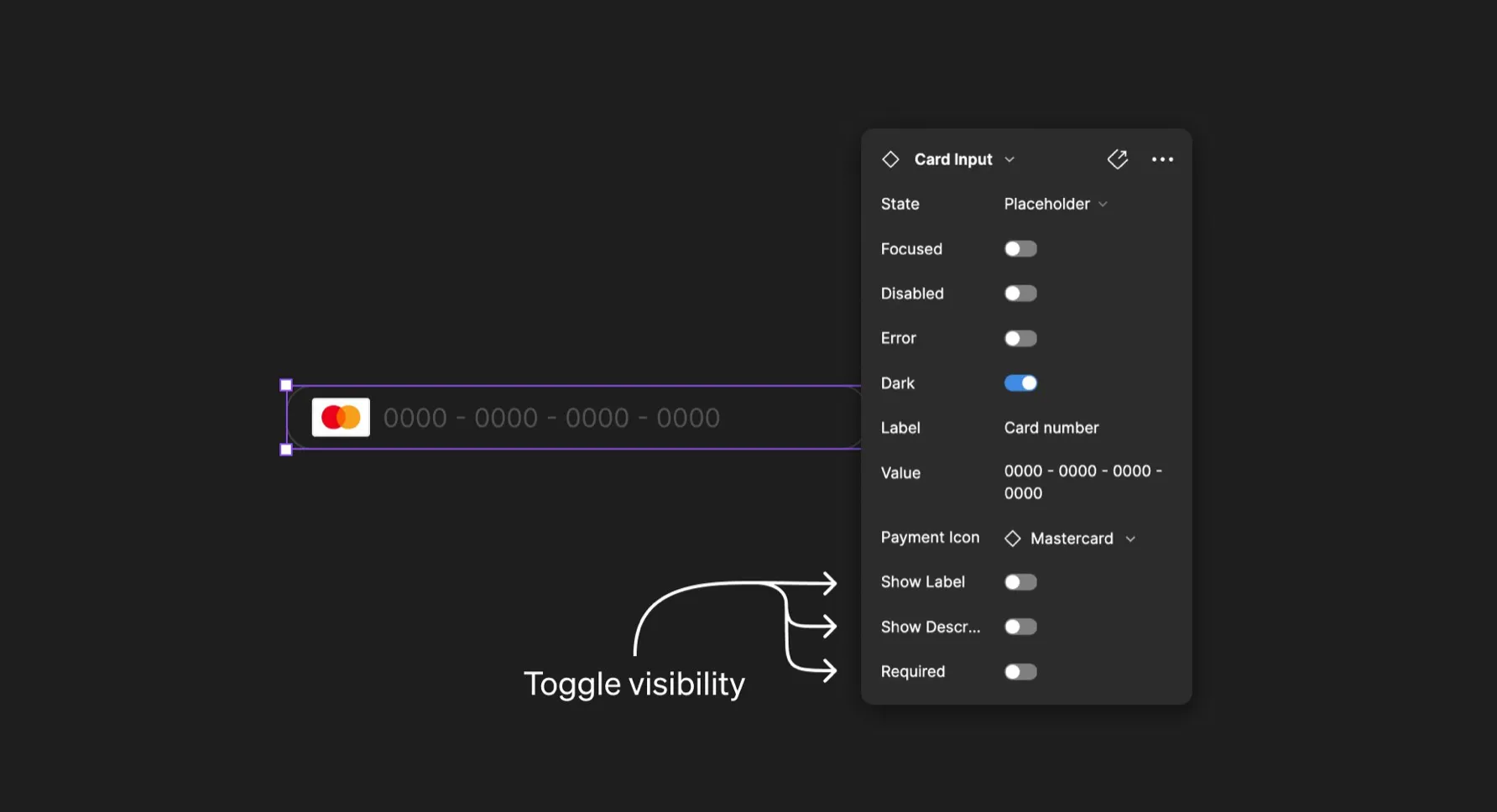The image size is (1497, 812).
Task: Click the Focused property label
Action: 911,249
